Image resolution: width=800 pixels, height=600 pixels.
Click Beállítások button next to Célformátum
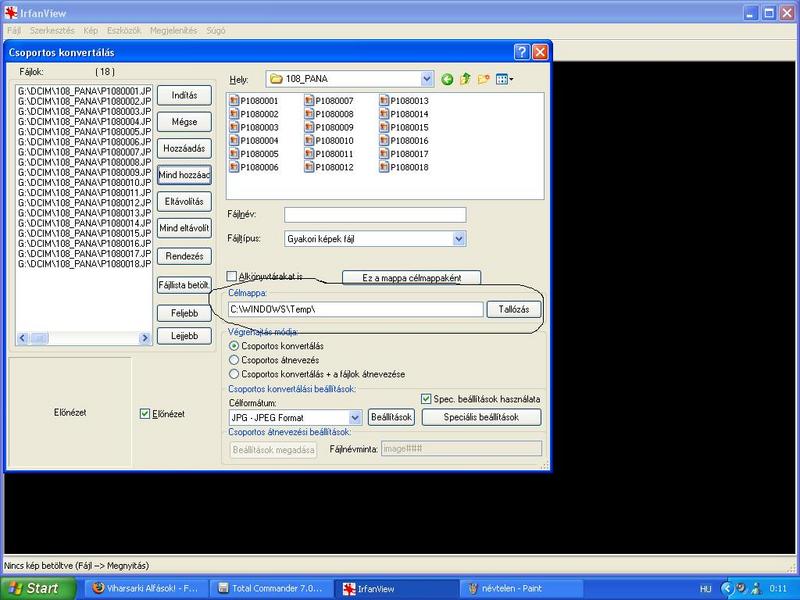tap(391, 417)
